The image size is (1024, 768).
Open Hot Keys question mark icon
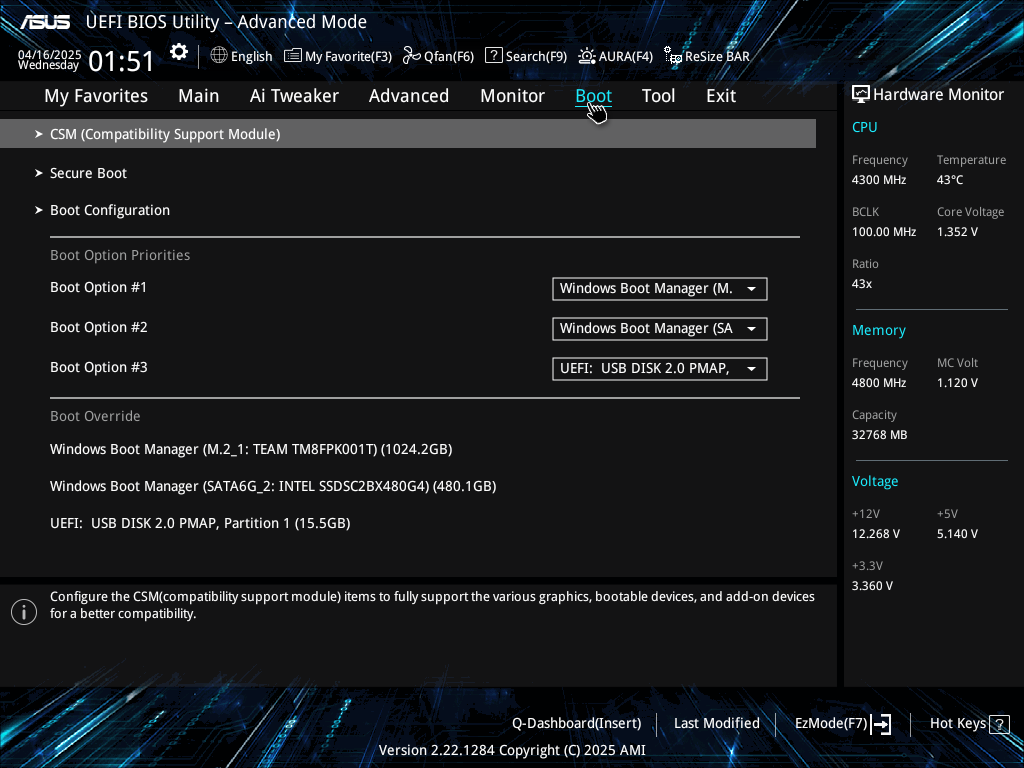pos(999,724)
